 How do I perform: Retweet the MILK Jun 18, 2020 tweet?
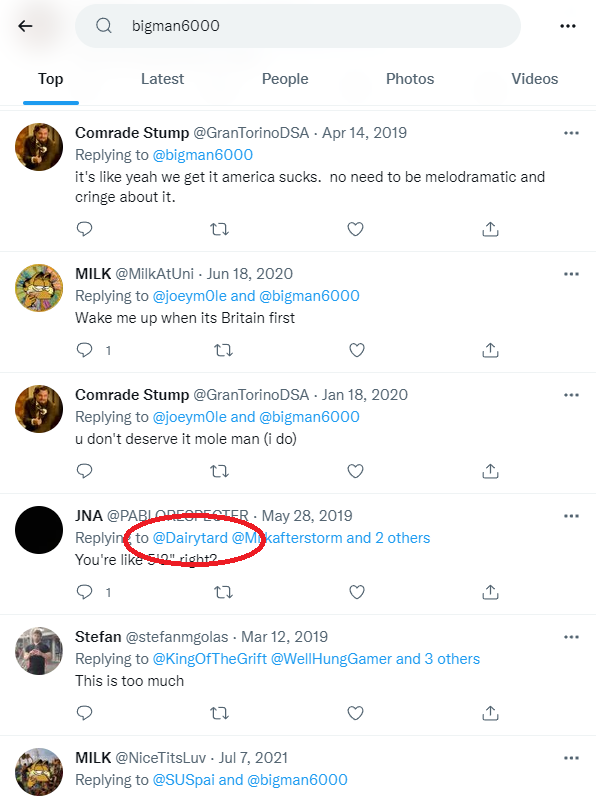click(x=223, y=350)
